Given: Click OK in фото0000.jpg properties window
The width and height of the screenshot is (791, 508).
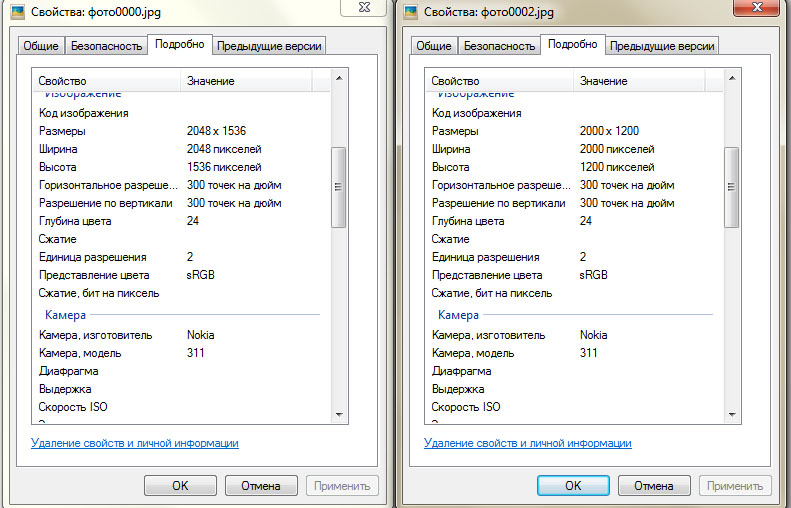Looking at the screenshot, I should tap(180, 485).
